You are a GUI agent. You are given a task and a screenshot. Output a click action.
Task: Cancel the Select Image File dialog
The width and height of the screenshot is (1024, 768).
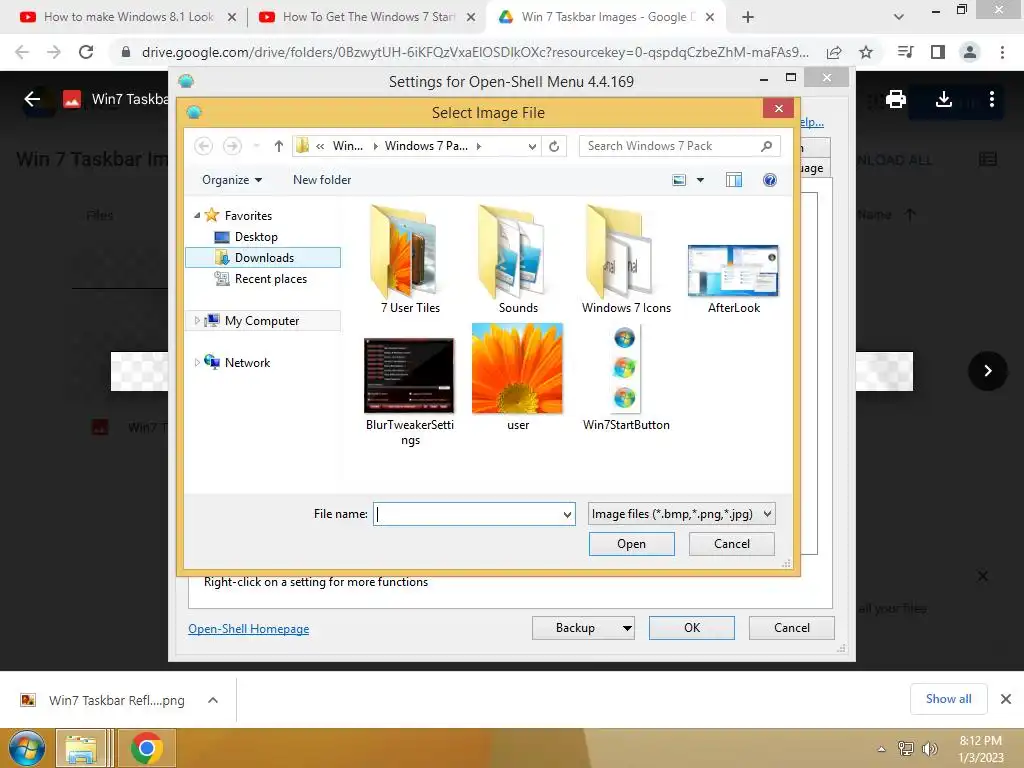pos(731,544)
